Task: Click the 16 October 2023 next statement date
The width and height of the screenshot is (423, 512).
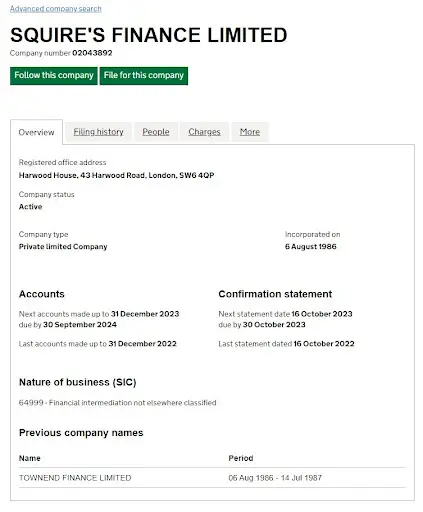Action: [x=322, y=314]
